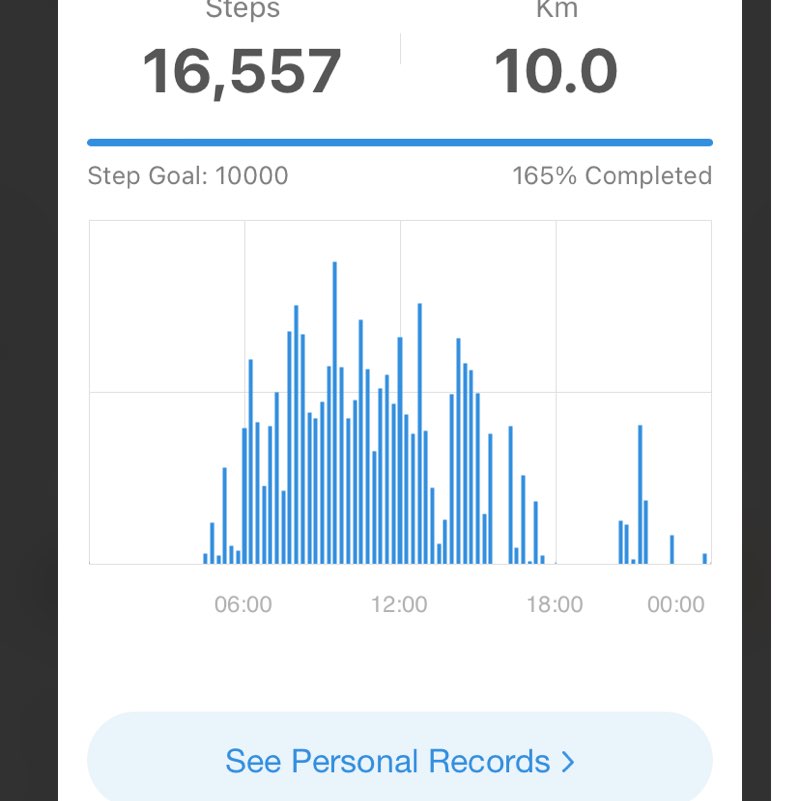Image resolution: width=800 pixels, height=801 pixels.
Task: Tap the last bar at chart's right edge
Action: point(705,558)
